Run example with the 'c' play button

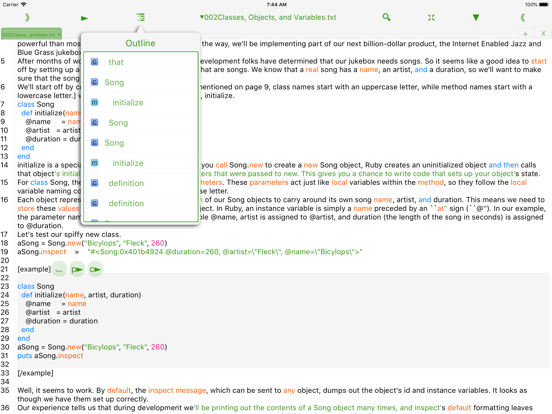[95, 270]
